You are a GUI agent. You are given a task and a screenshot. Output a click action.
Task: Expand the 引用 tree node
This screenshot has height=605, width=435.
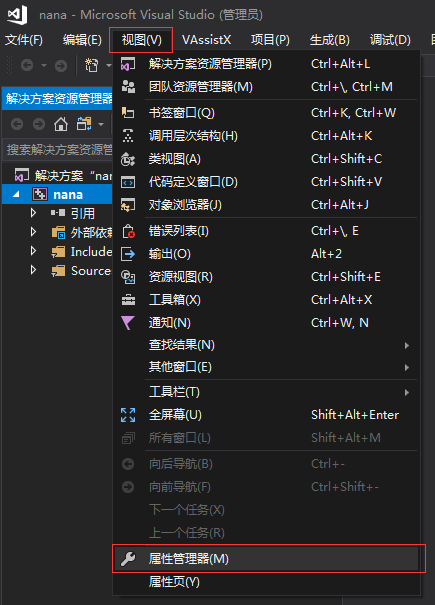pos(33,213)
